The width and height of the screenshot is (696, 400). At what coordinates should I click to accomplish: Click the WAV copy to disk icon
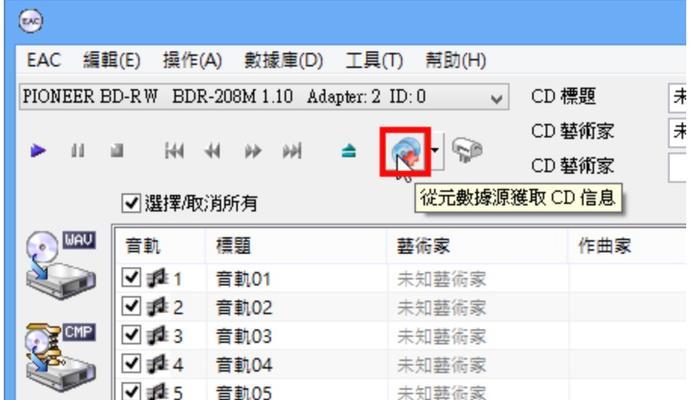point(60,265)
